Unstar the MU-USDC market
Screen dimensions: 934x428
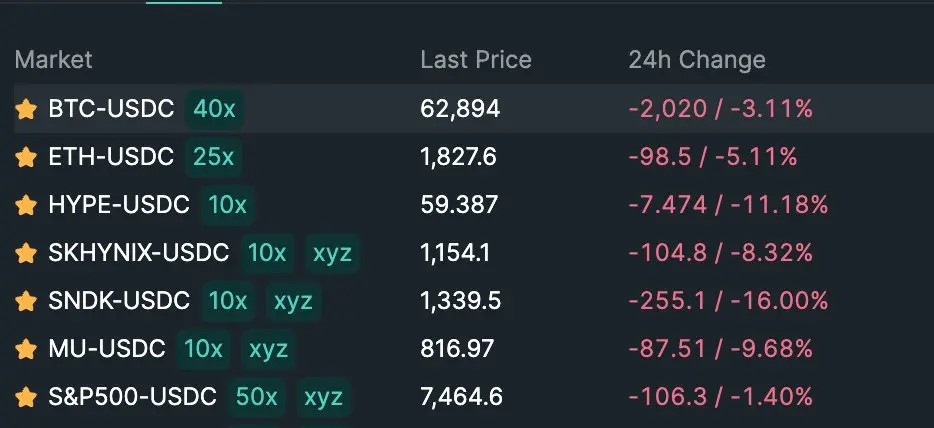[26, 349]
